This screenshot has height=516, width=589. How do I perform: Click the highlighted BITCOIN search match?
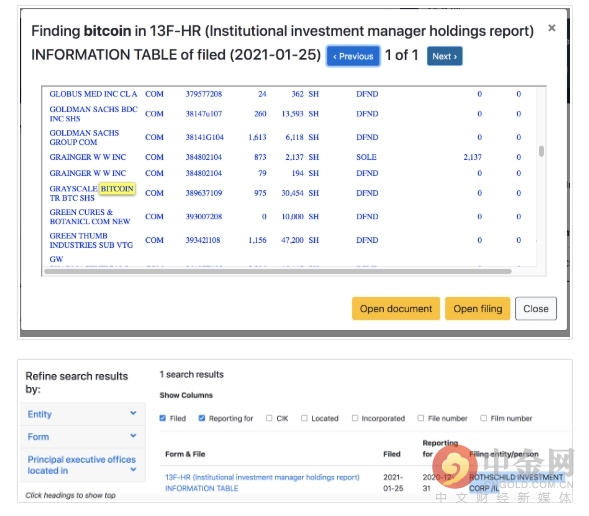click(117, 189)
